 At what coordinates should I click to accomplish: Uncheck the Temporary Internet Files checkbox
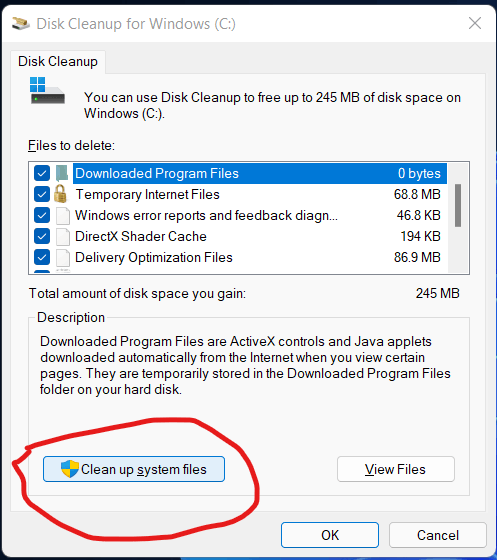coord(42,194)
